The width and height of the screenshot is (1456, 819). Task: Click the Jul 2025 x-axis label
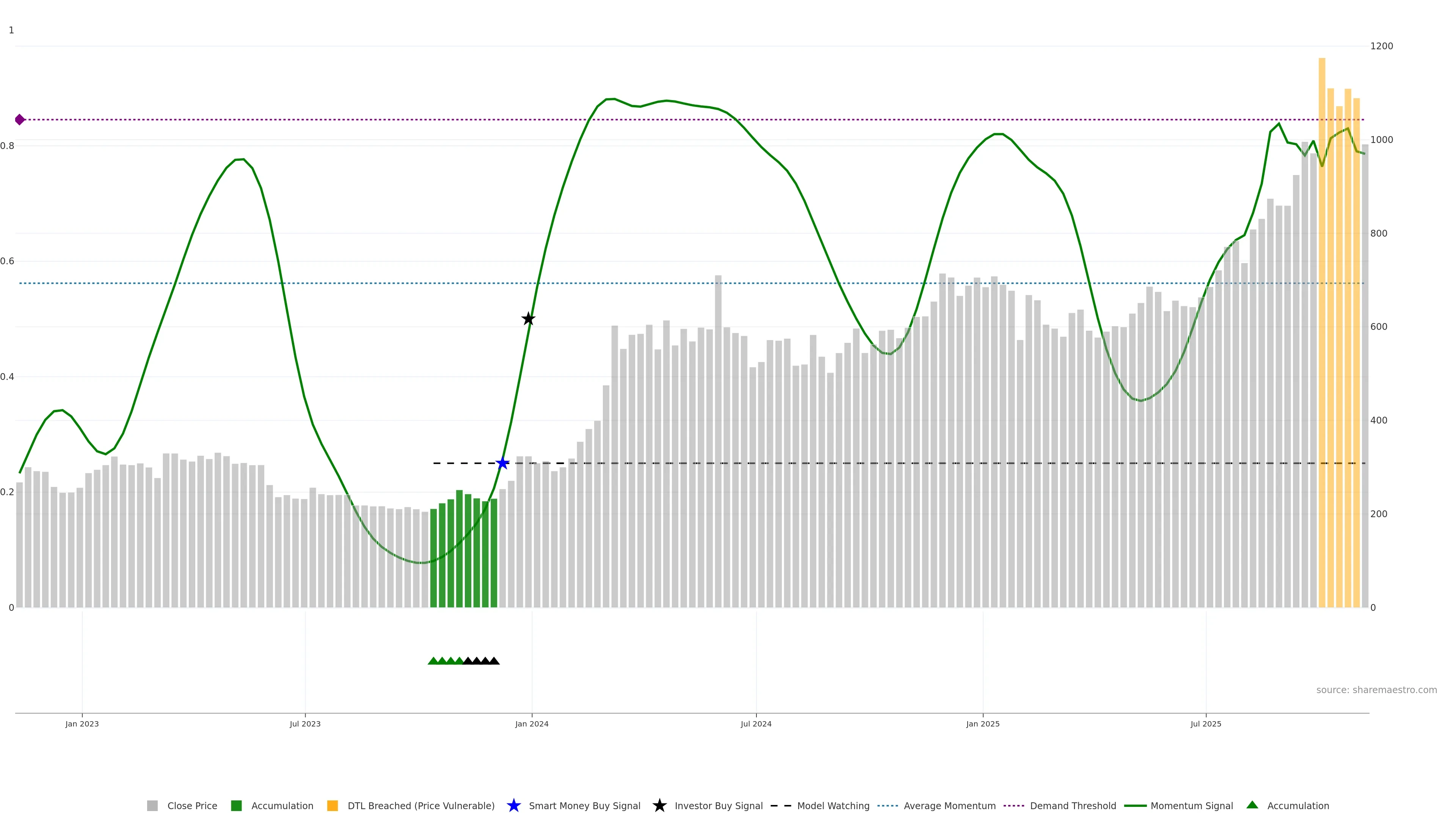[1206, 723]
